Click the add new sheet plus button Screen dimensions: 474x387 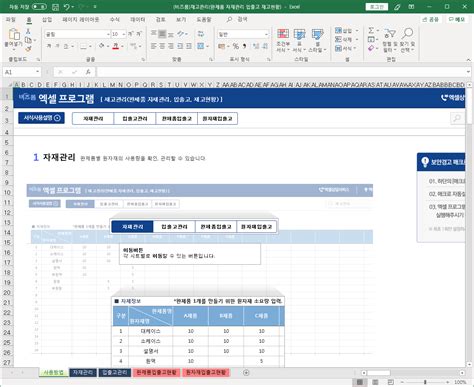[x=246, y=373]
